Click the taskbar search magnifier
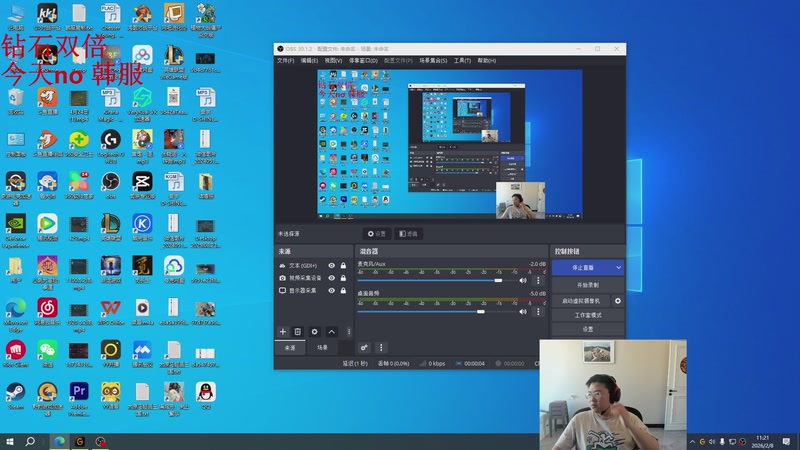This screenshot has height=450, width=800. click(30, 441)
